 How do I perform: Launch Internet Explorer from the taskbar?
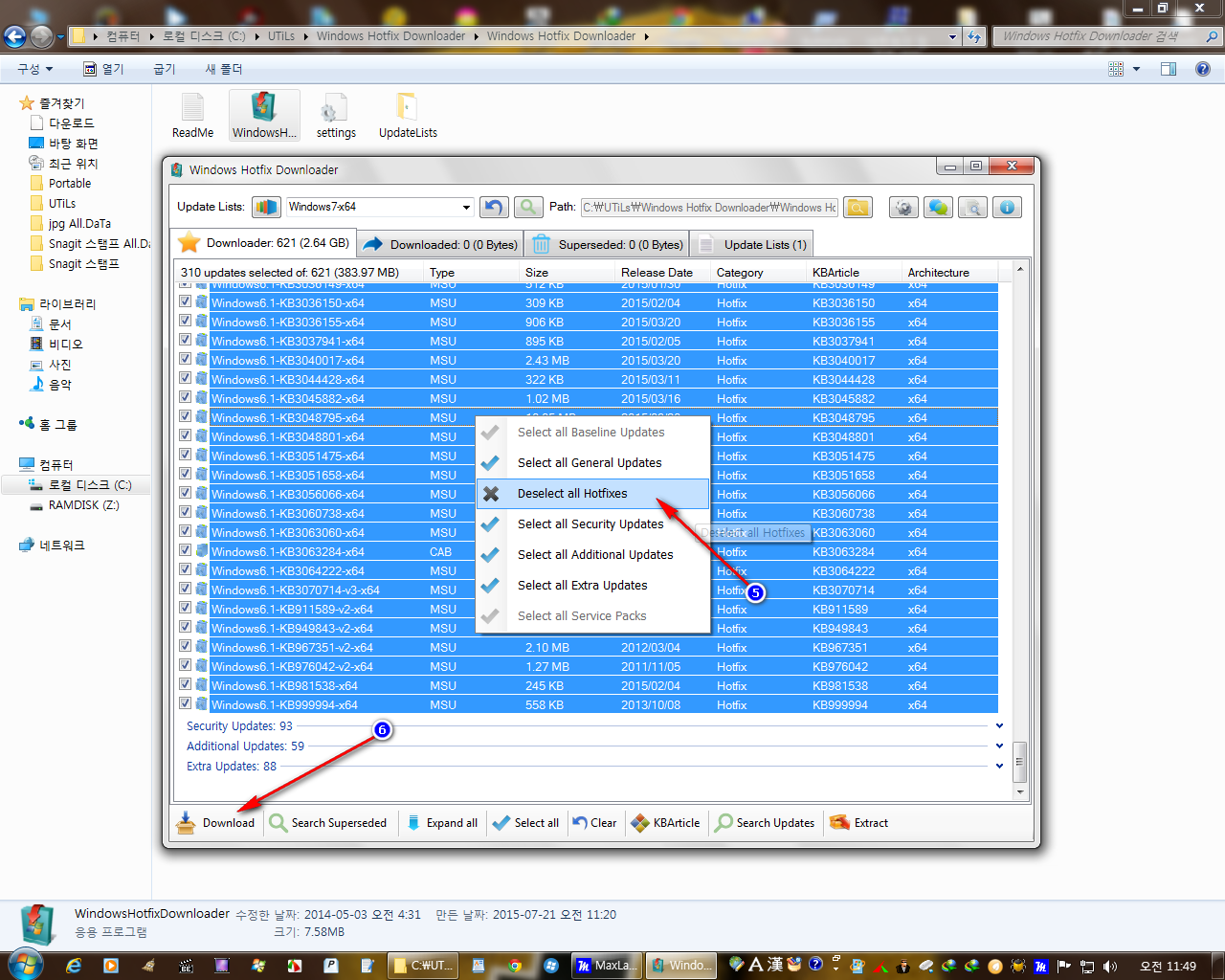[74, 966]
